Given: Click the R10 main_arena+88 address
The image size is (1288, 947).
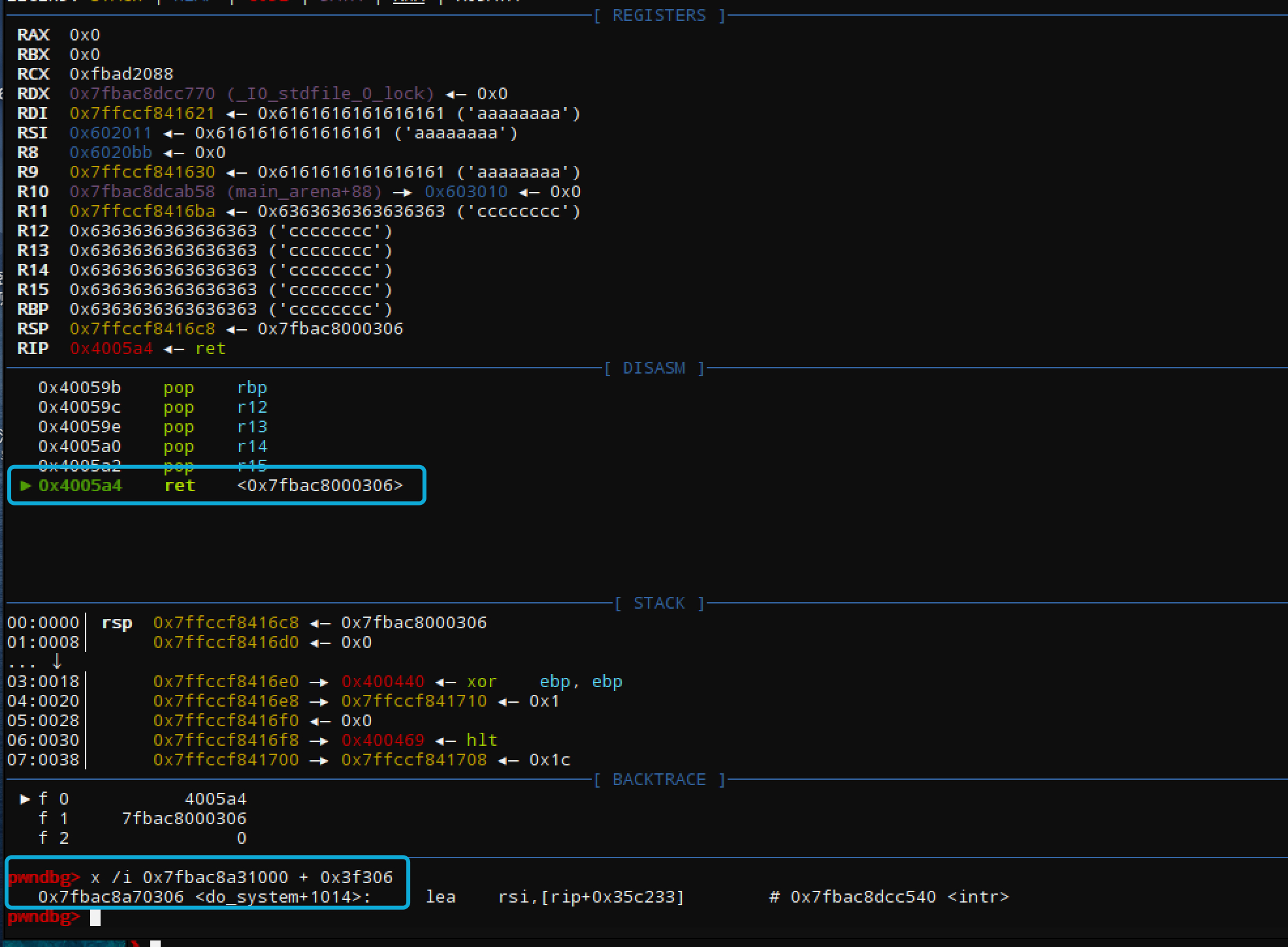Looking at the screenshot, I should [x=226, y=191].
